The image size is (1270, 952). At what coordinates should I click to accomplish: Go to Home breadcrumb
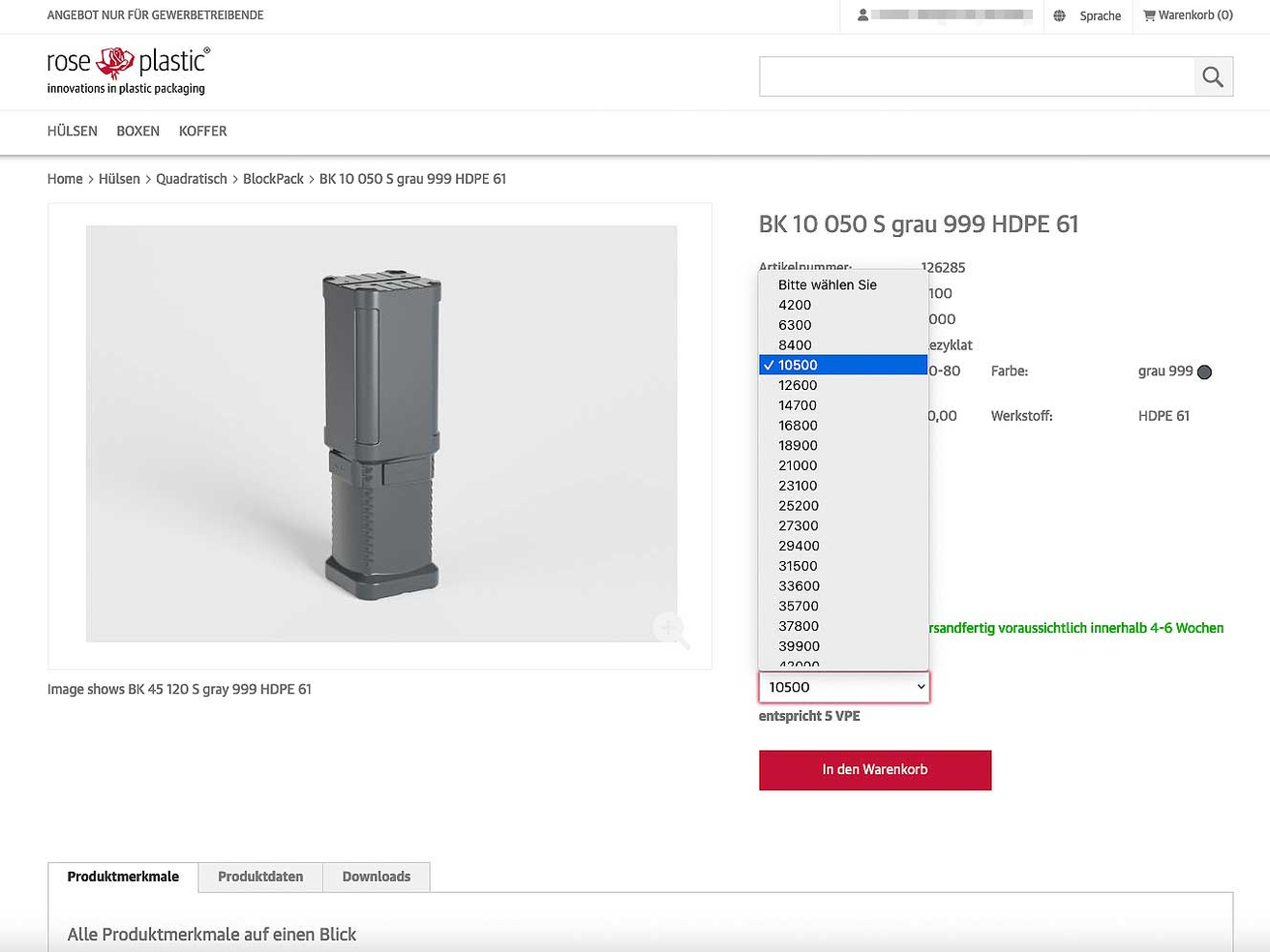point(65,179)
